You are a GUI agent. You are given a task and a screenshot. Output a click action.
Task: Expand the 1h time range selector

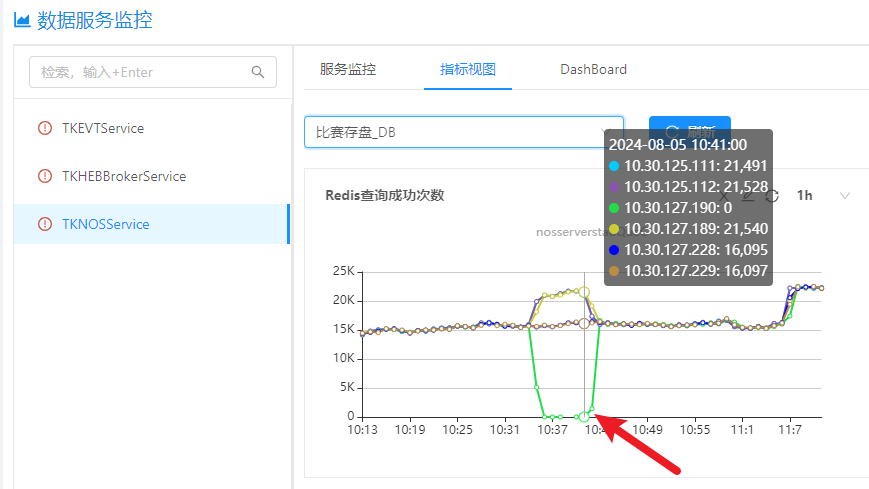[x=805, y=196]
